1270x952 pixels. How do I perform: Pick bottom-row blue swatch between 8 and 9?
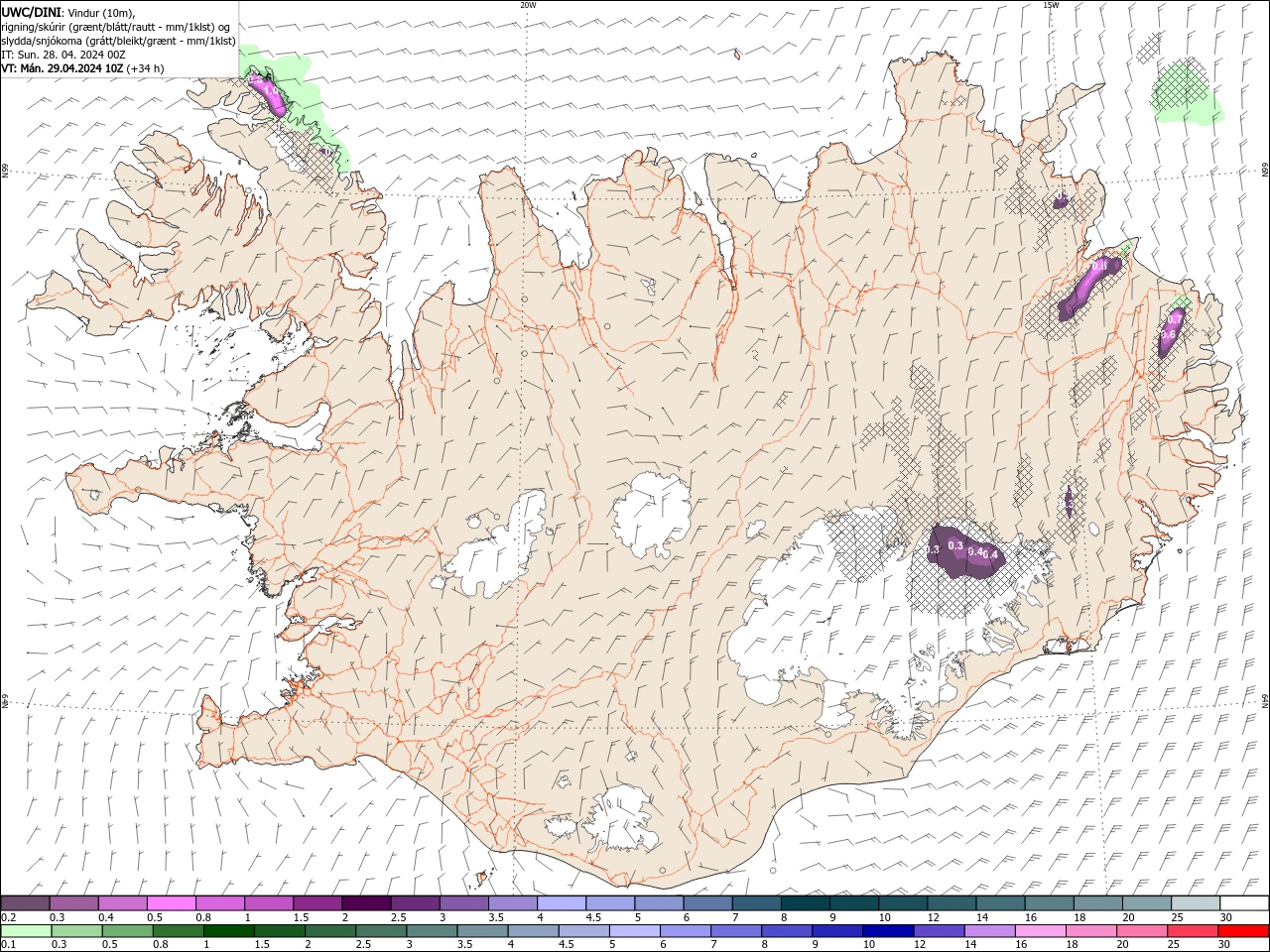(786, 931)
